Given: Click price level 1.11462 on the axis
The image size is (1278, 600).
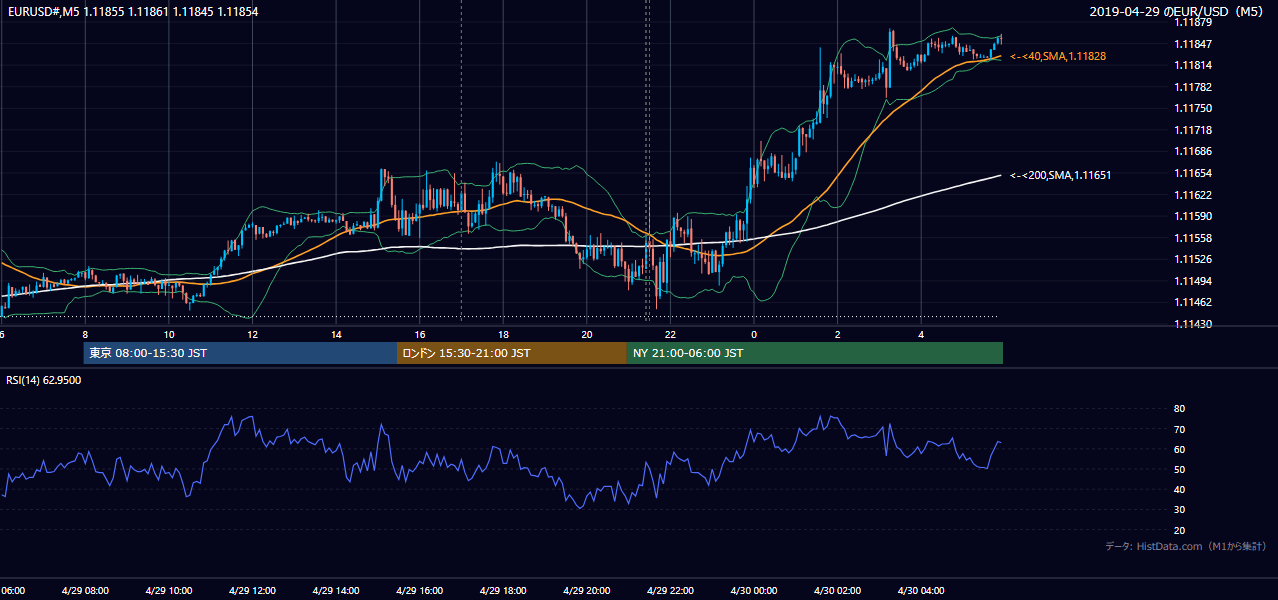Looking at the screenshot, I should pos(1193,302).
